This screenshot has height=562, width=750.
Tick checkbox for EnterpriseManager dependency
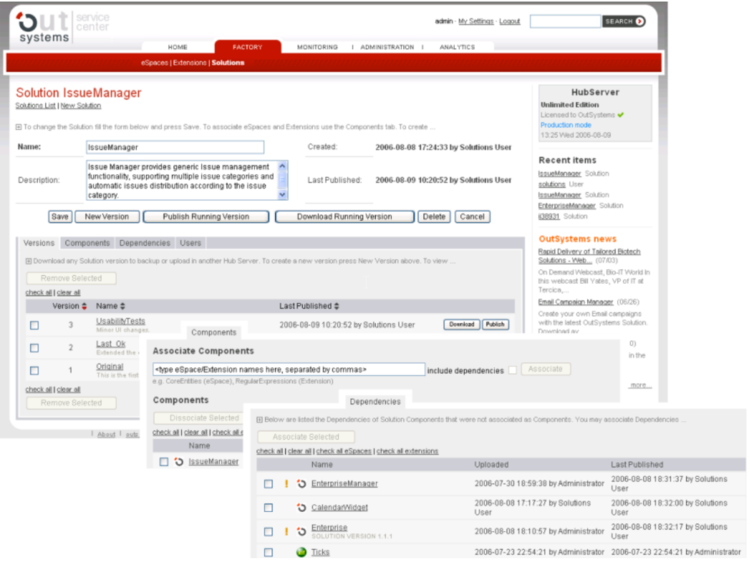[x=268, y=484]
